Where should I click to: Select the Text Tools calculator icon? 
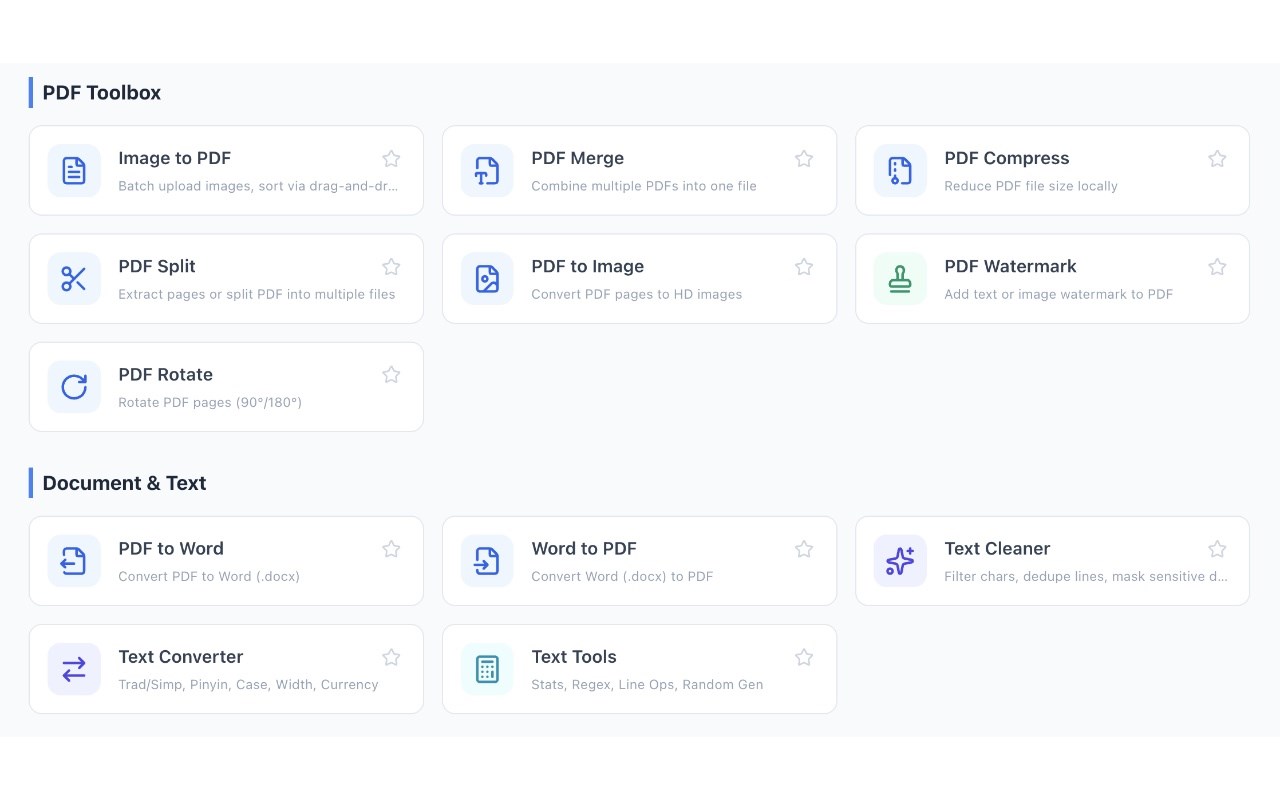coord(487,668)
